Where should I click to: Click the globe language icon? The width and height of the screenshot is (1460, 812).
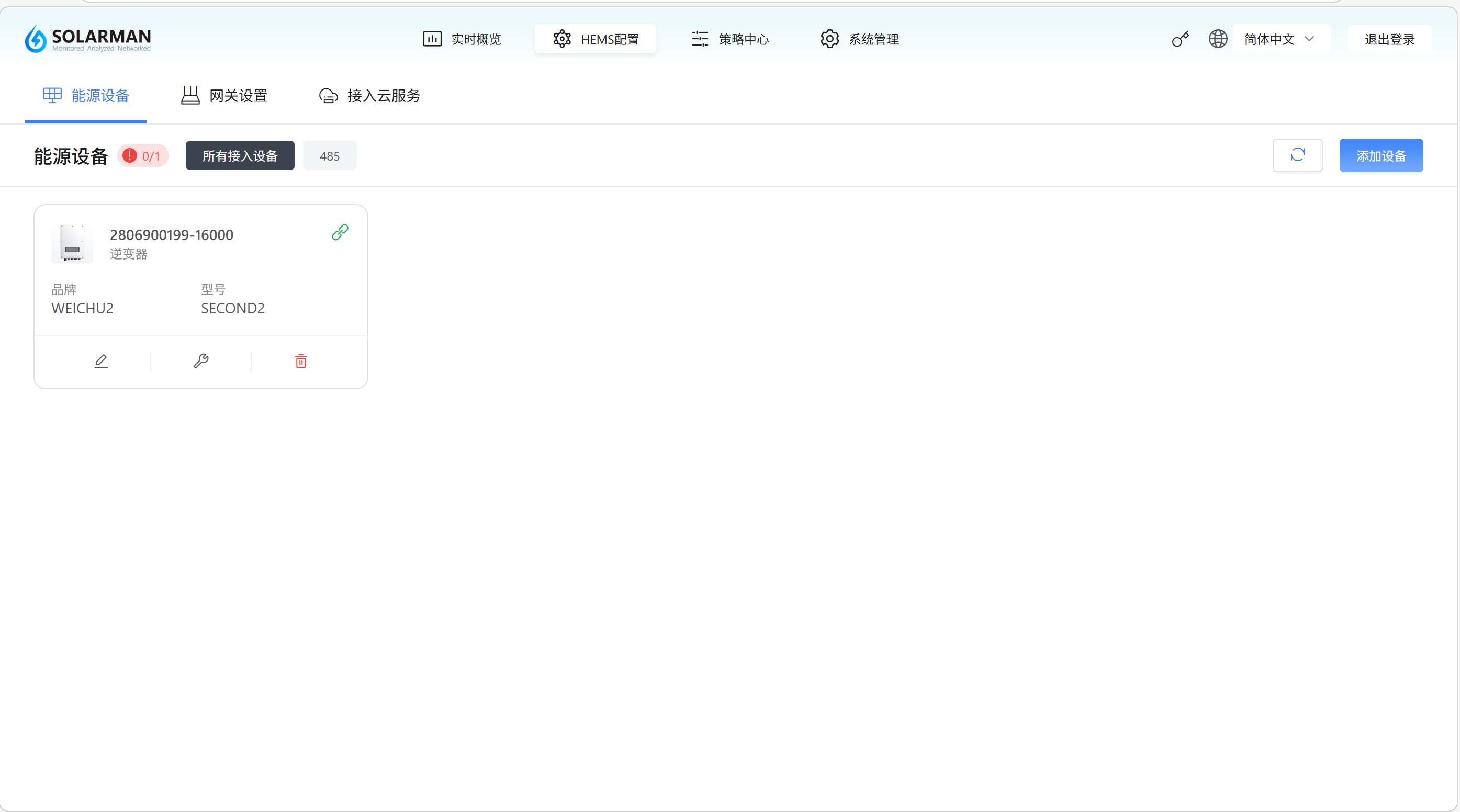1217,39
